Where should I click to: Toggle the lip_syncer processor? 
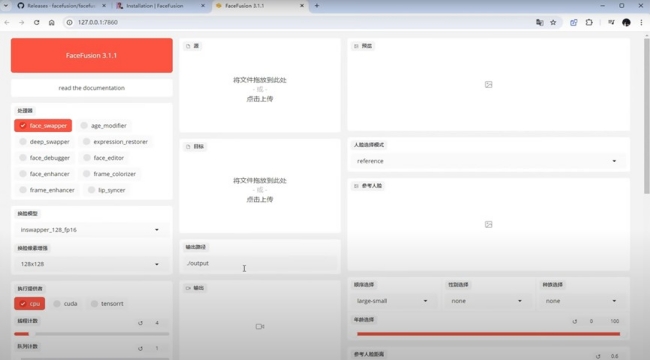107,190
